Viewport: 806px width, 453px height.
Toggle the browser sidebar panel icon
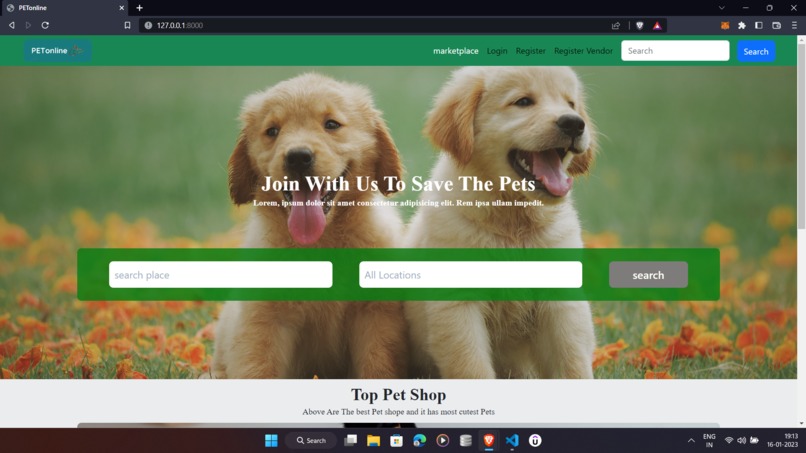point(759,25)
